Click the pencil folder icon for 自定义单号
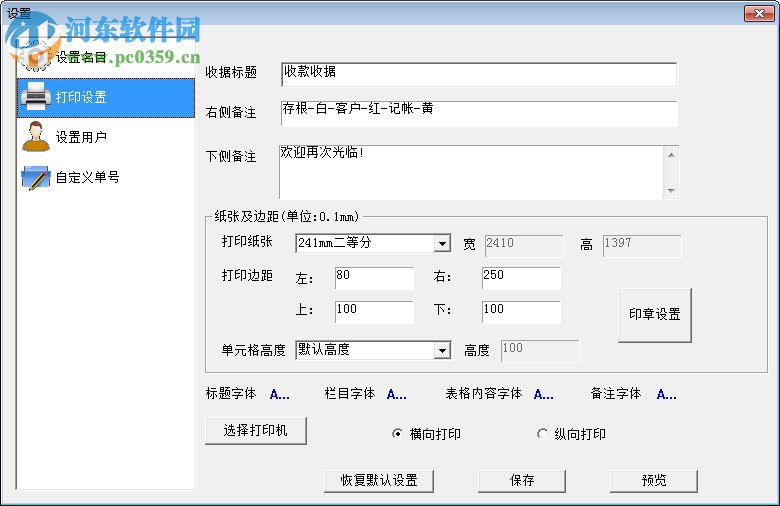Screen dimensions: 780x506 pos(35,177)
